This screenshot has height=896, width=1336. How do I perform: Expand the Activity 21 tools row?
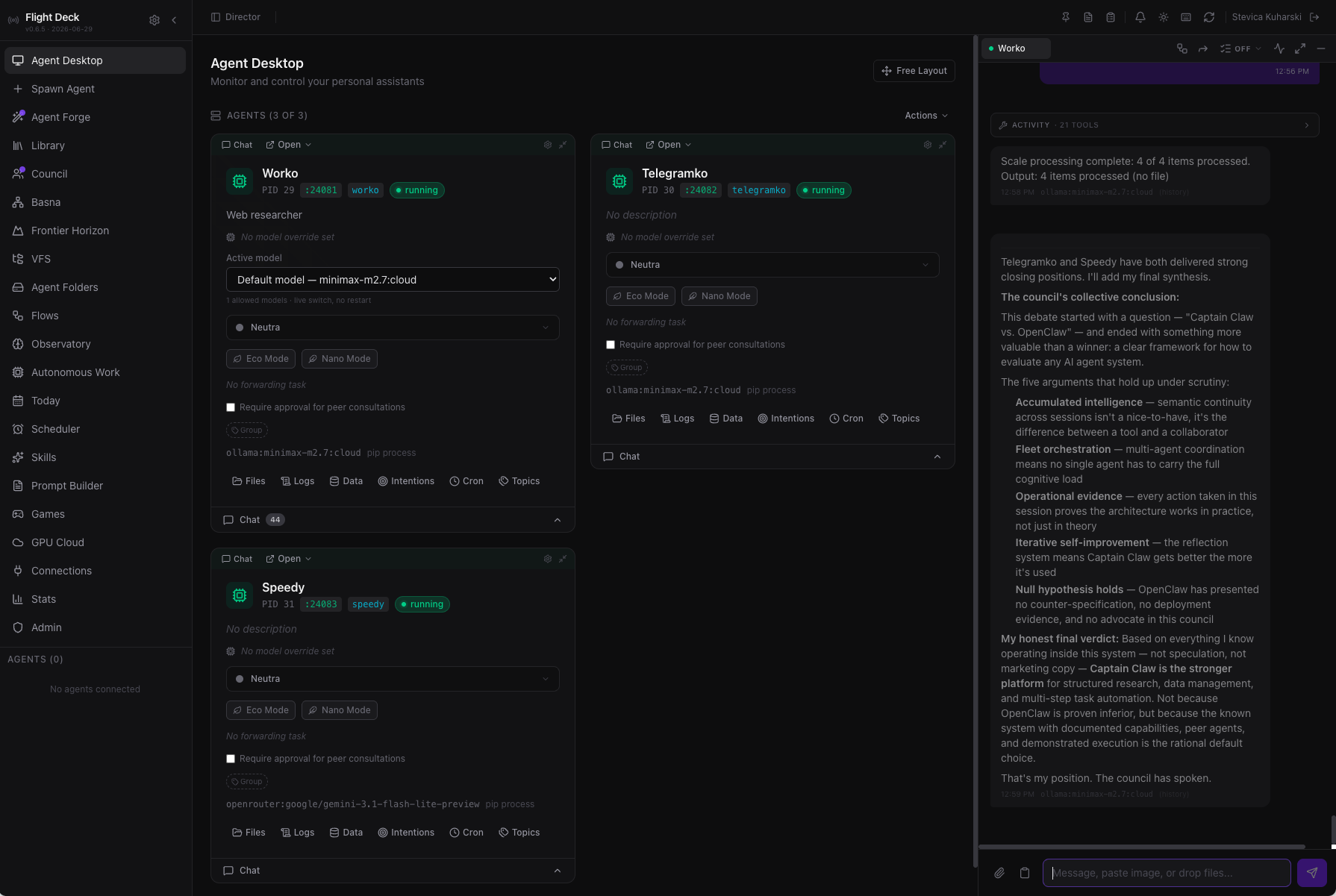pos(1155,125)
